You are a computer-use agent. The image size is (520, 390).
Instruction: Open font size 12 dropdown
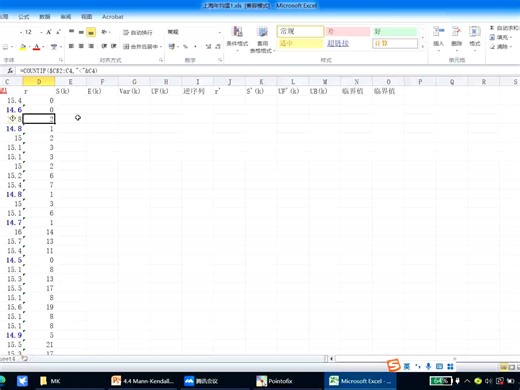click(41, 32)
